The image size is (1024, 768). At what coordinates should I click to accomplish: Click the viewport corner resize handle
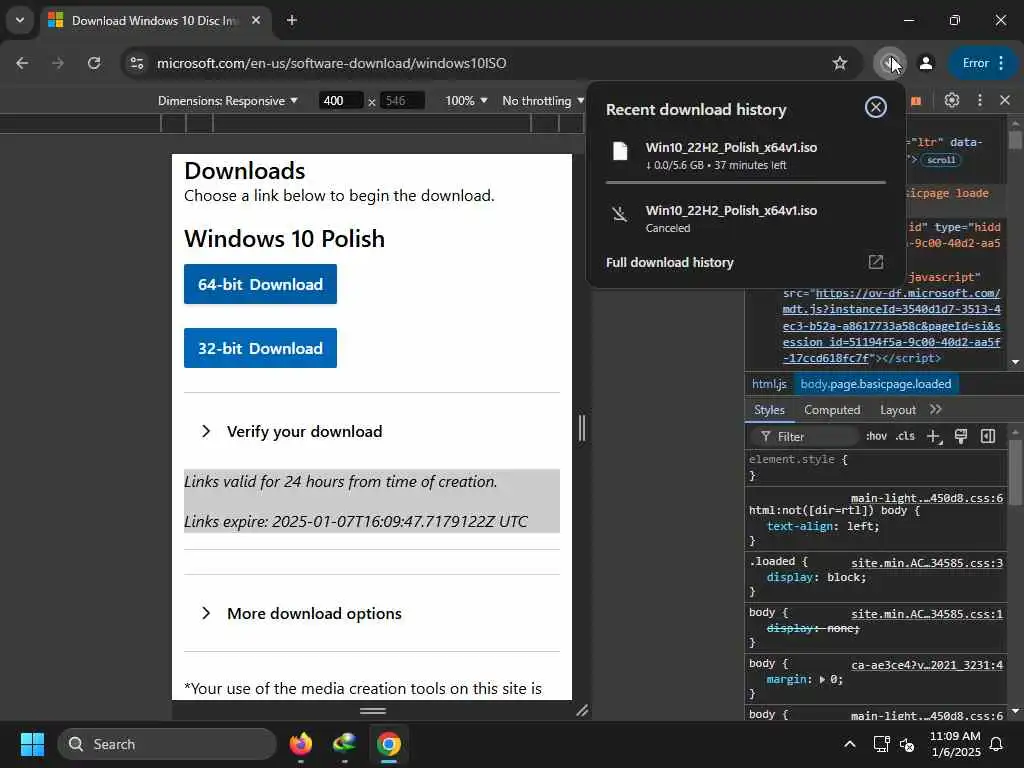click(x=582, y=711)
